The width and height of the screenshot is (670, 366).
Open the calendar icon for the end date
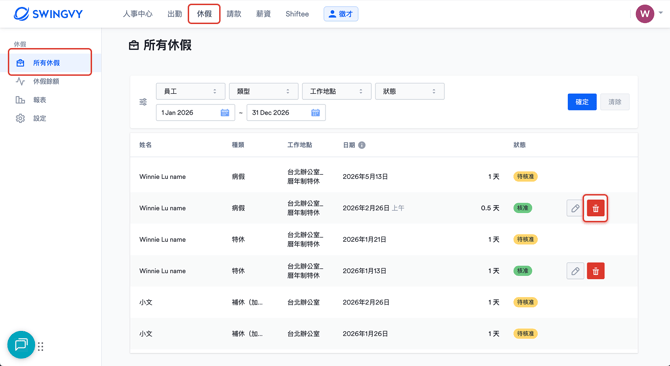point(315,113)
